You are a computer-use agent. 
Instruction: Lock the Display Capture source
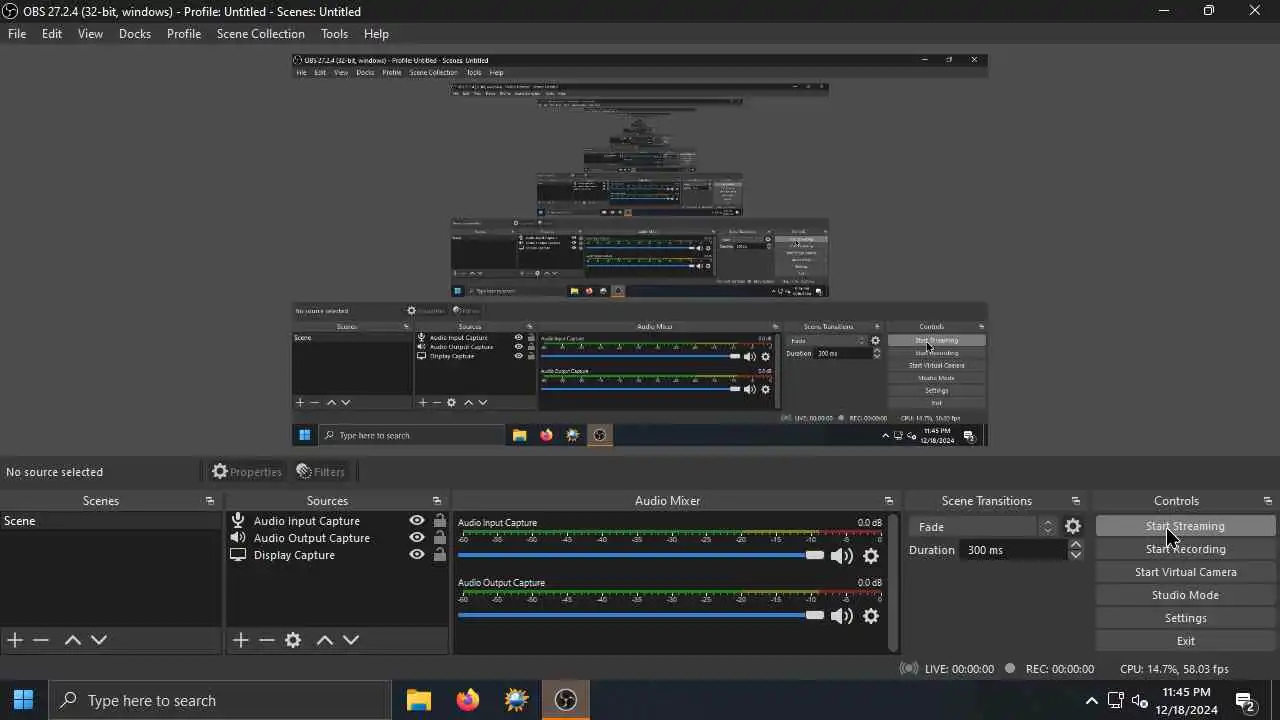coord(439,555)
